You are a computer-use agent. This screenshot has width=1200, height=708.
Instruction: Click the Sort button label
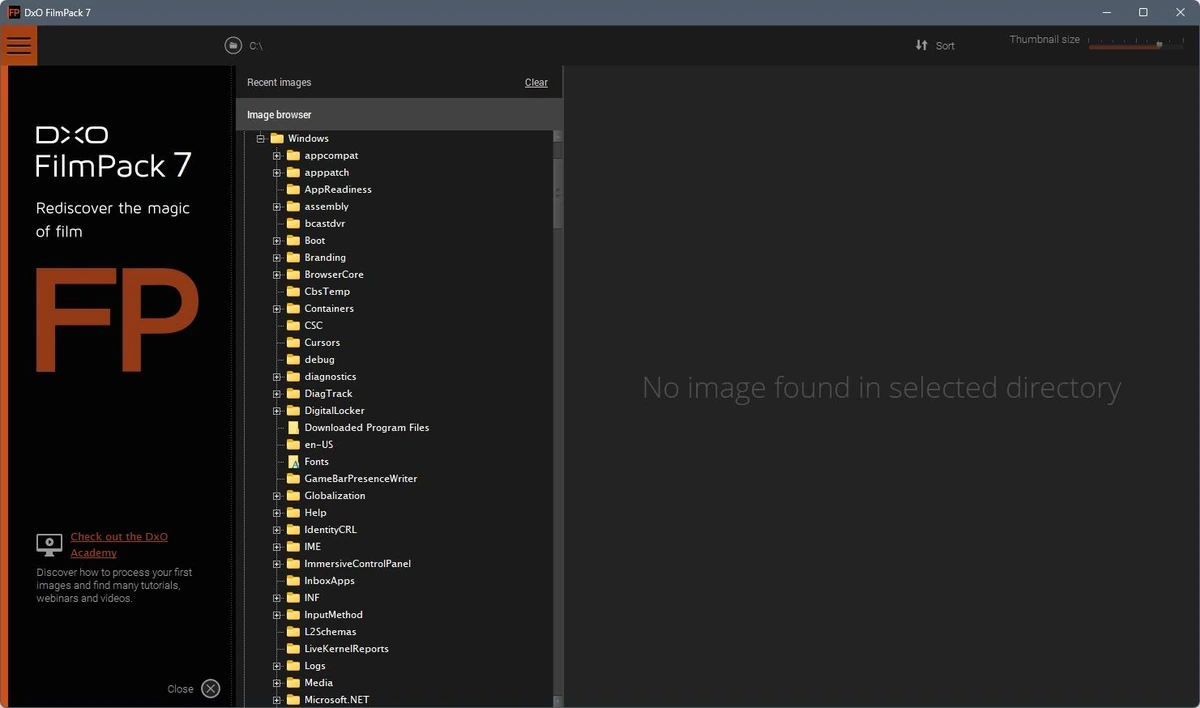pyautogui.click(x=945, y=46)
